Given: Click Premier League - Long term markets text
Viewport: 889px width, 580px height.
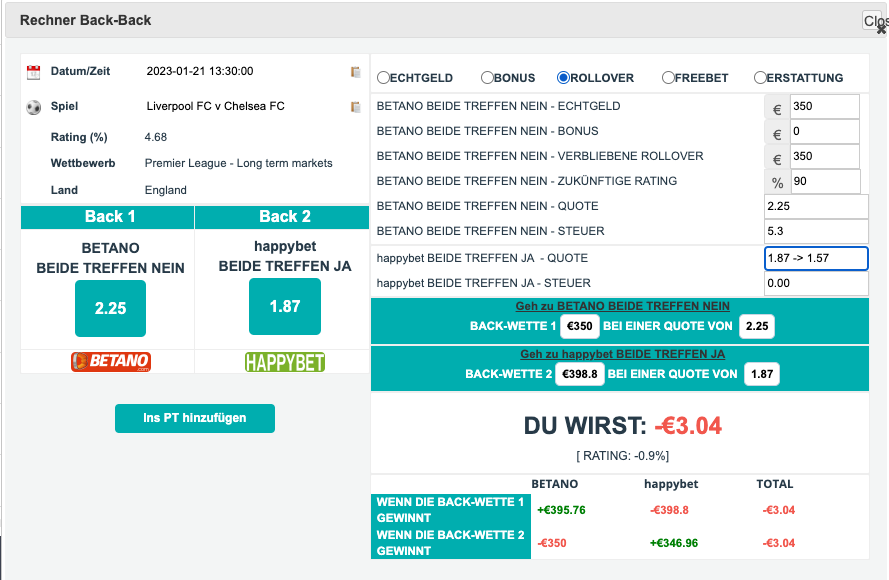Looking at the screenshot, I should click(239, 163).
